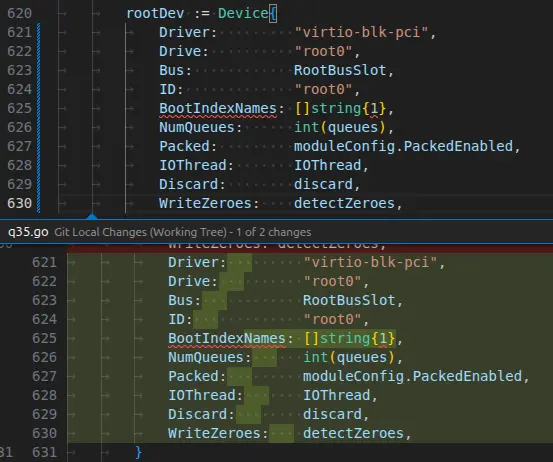This screenshot has height=462, width=553.
Task: Click the blue change marker beside upper line 623
Action: coord(38,70)
